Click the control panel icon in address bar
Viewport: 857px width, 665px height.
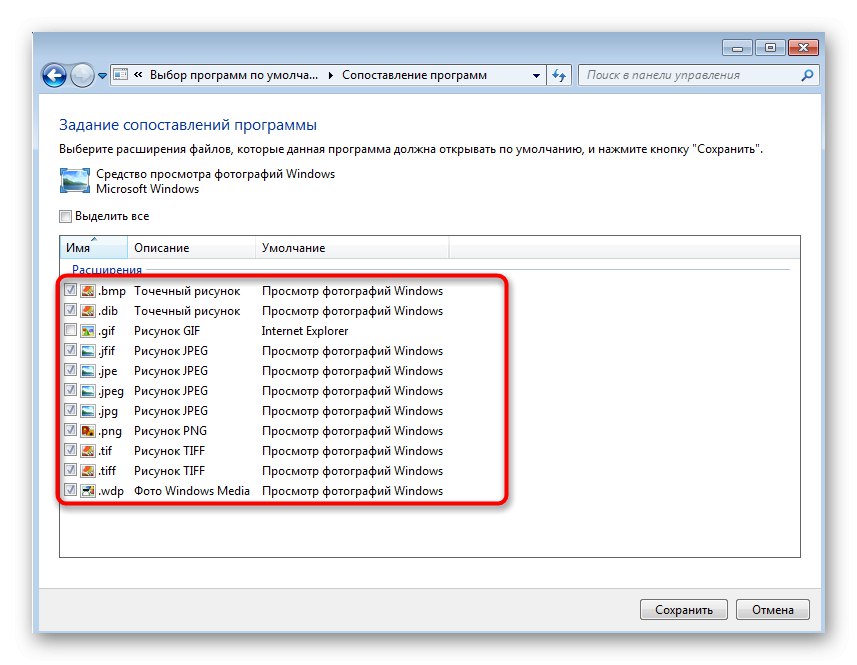click(x=120, y=75)
